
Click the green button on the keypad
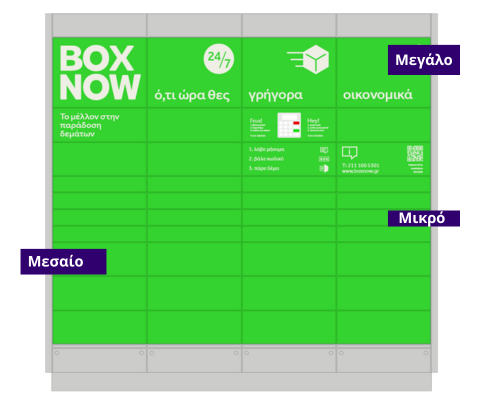[x=296, y=130]
